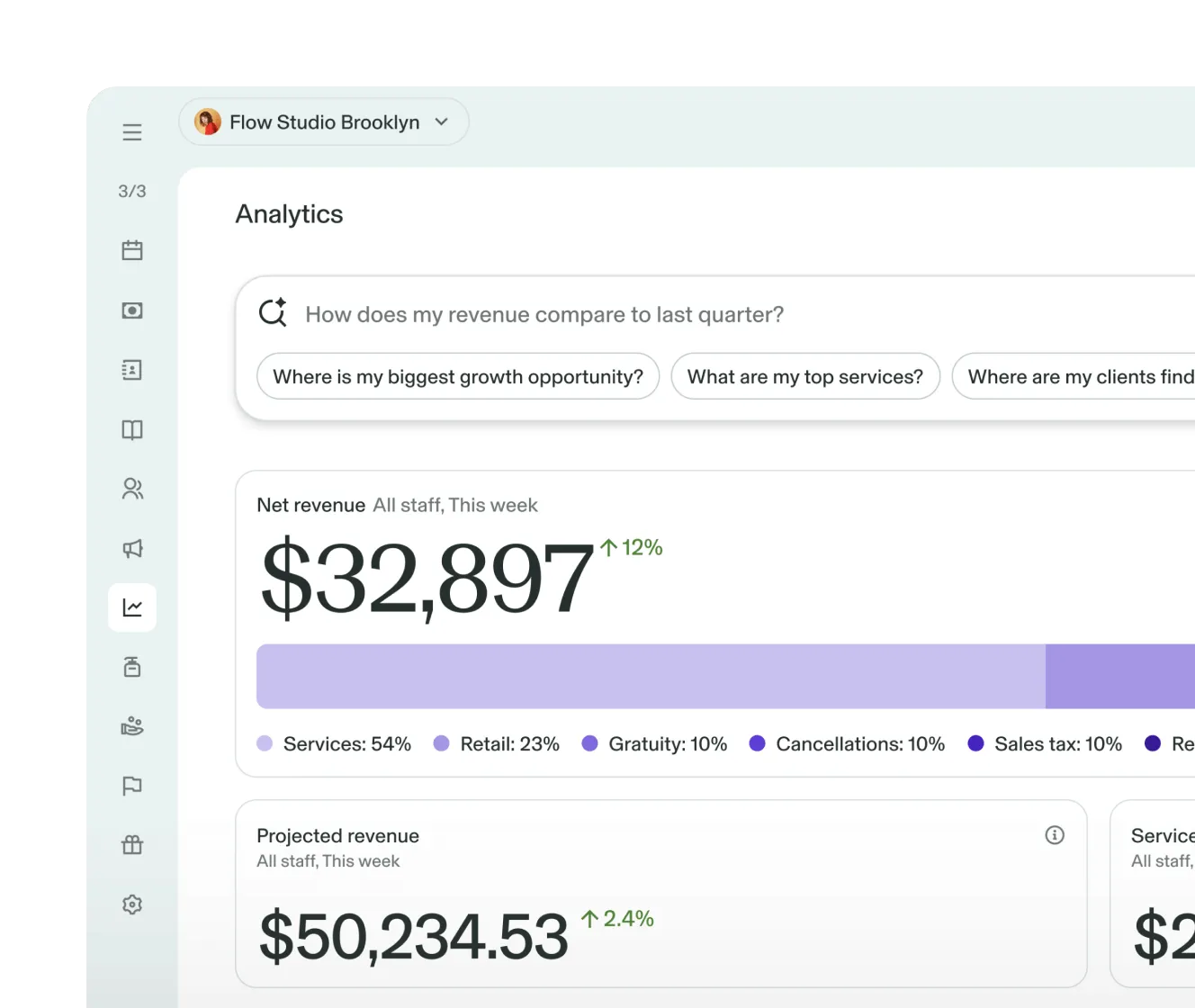
Task: Open the Flow Studio Brooklyn location dropdown
Action: click(x=323, y=121)
